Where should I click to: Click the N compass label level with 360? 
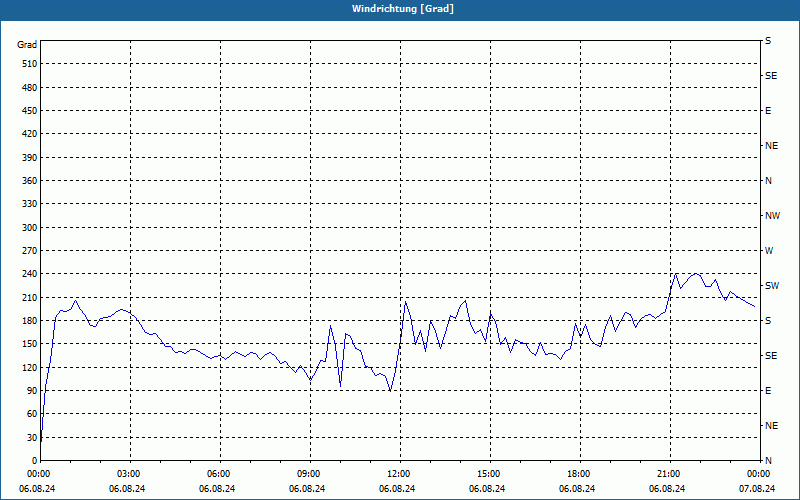[x=768, y=181]
